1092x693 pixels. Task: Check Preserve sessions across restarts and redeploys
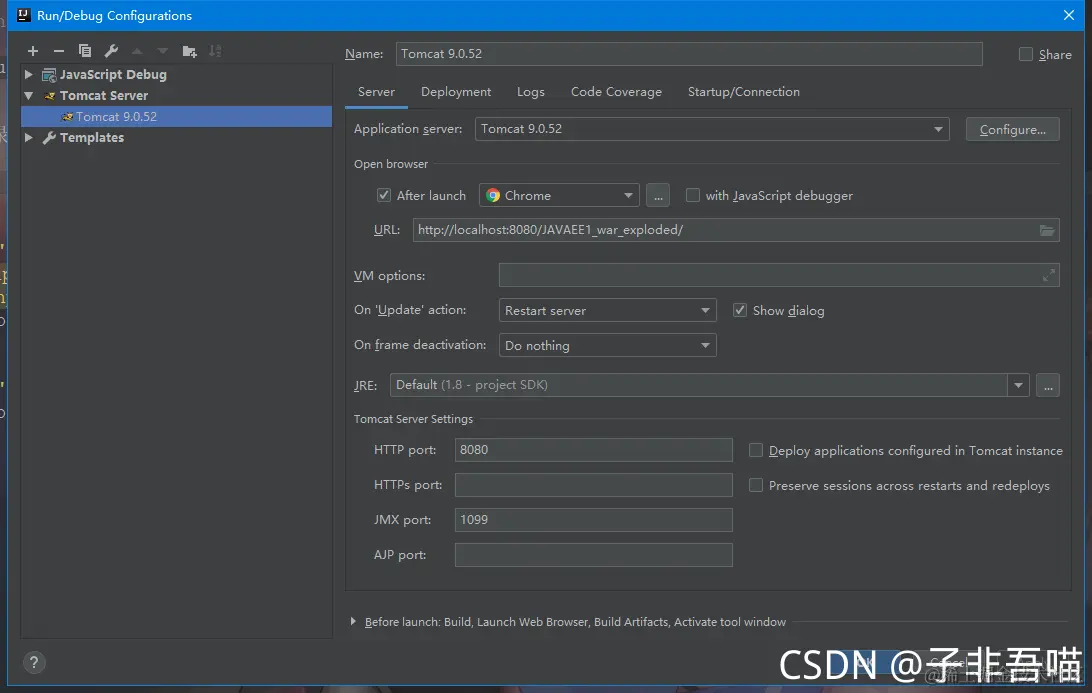point(756,485)
